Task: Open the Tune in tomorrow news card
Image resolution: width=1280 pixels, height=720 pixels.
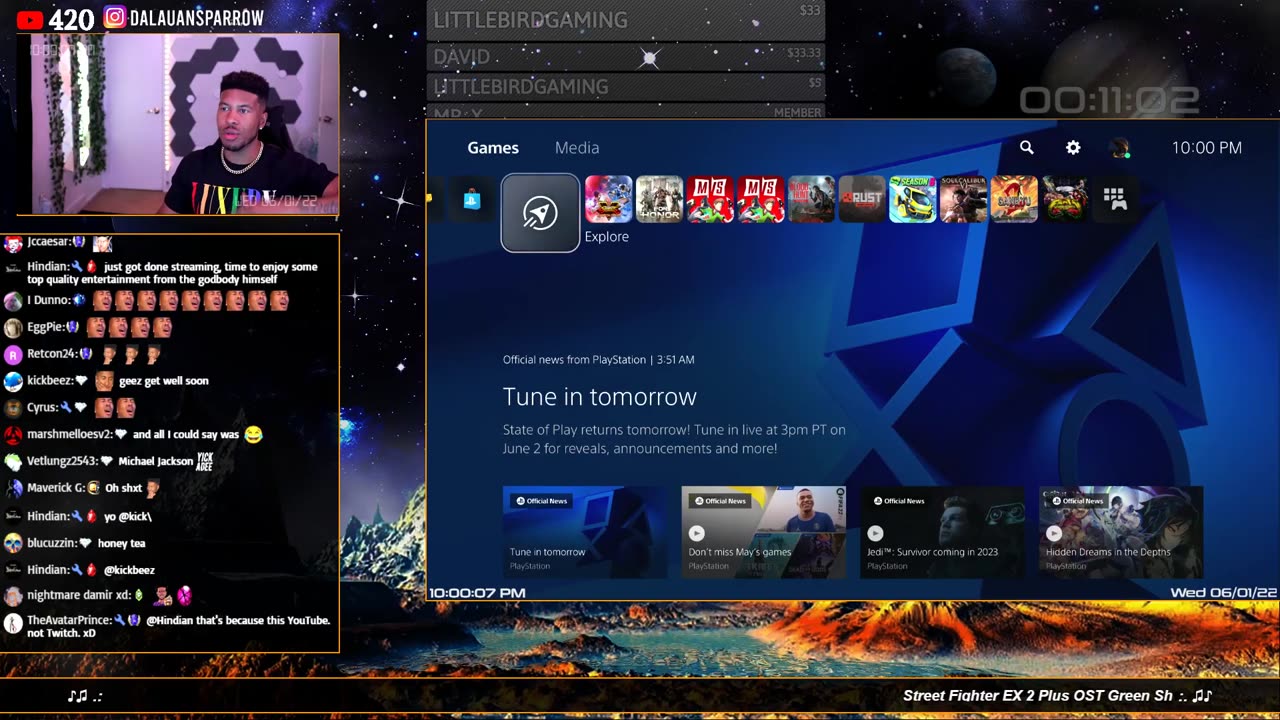Action: click(x=585, y=532)
